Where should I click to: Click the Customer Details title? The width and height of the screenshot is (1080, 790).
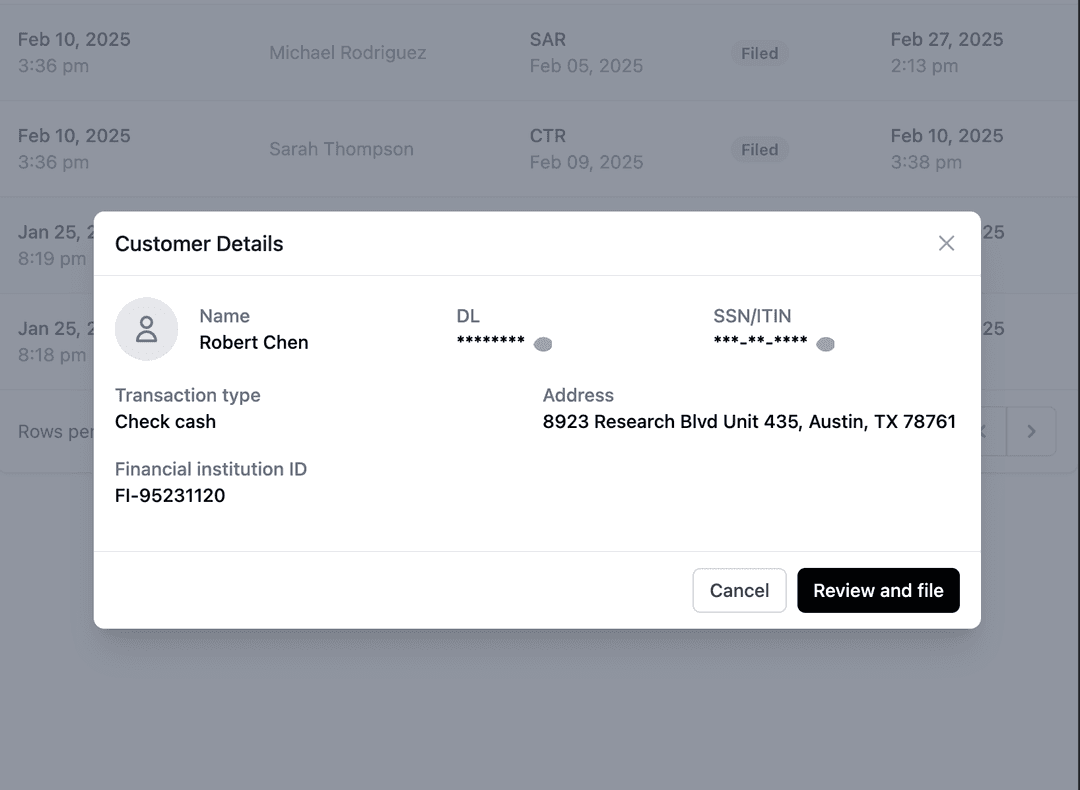point(199,244)
